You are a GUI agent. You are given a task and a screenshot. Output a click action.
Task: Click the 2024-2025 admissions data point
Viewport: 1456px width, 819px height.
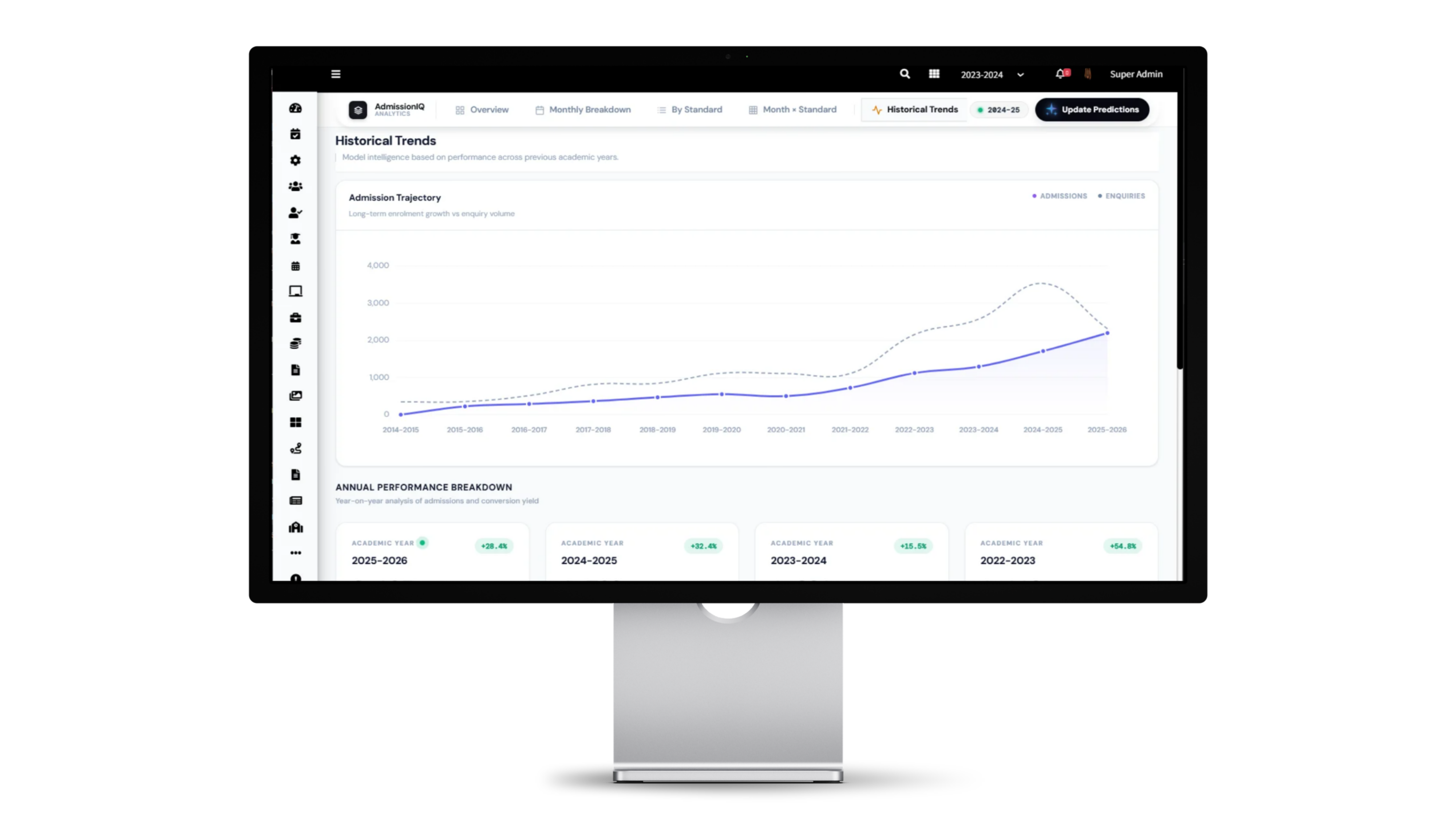[x=1043, y=351]
